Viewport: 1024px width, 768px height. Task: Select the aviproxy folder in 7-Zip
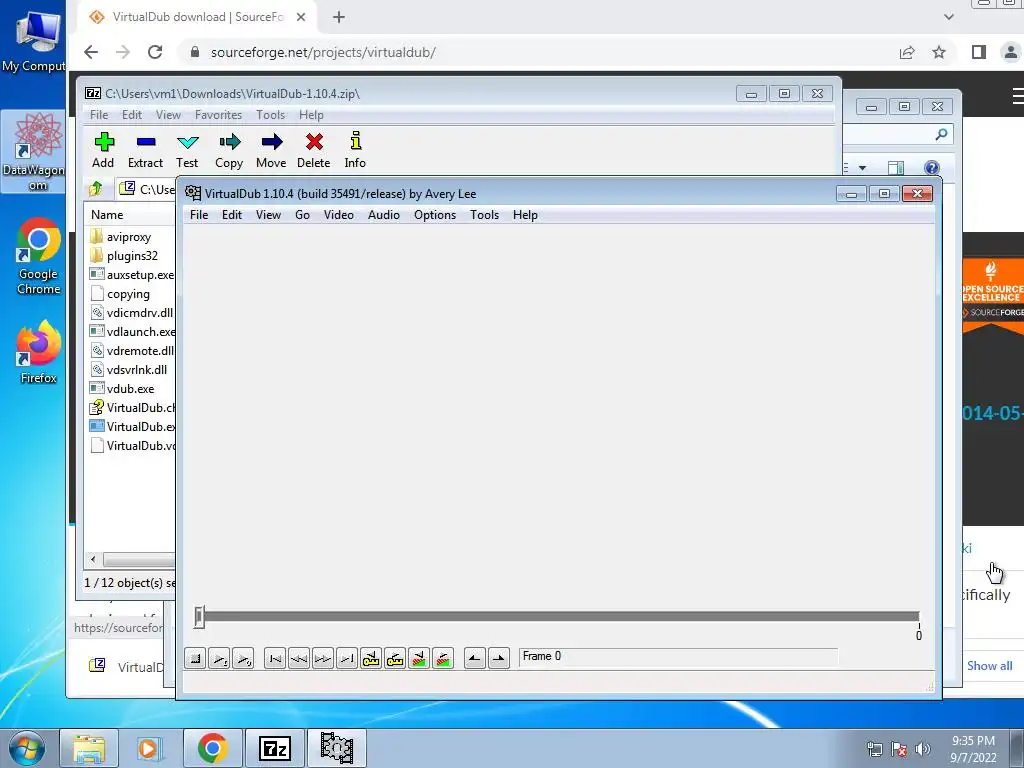coord(129,237)
